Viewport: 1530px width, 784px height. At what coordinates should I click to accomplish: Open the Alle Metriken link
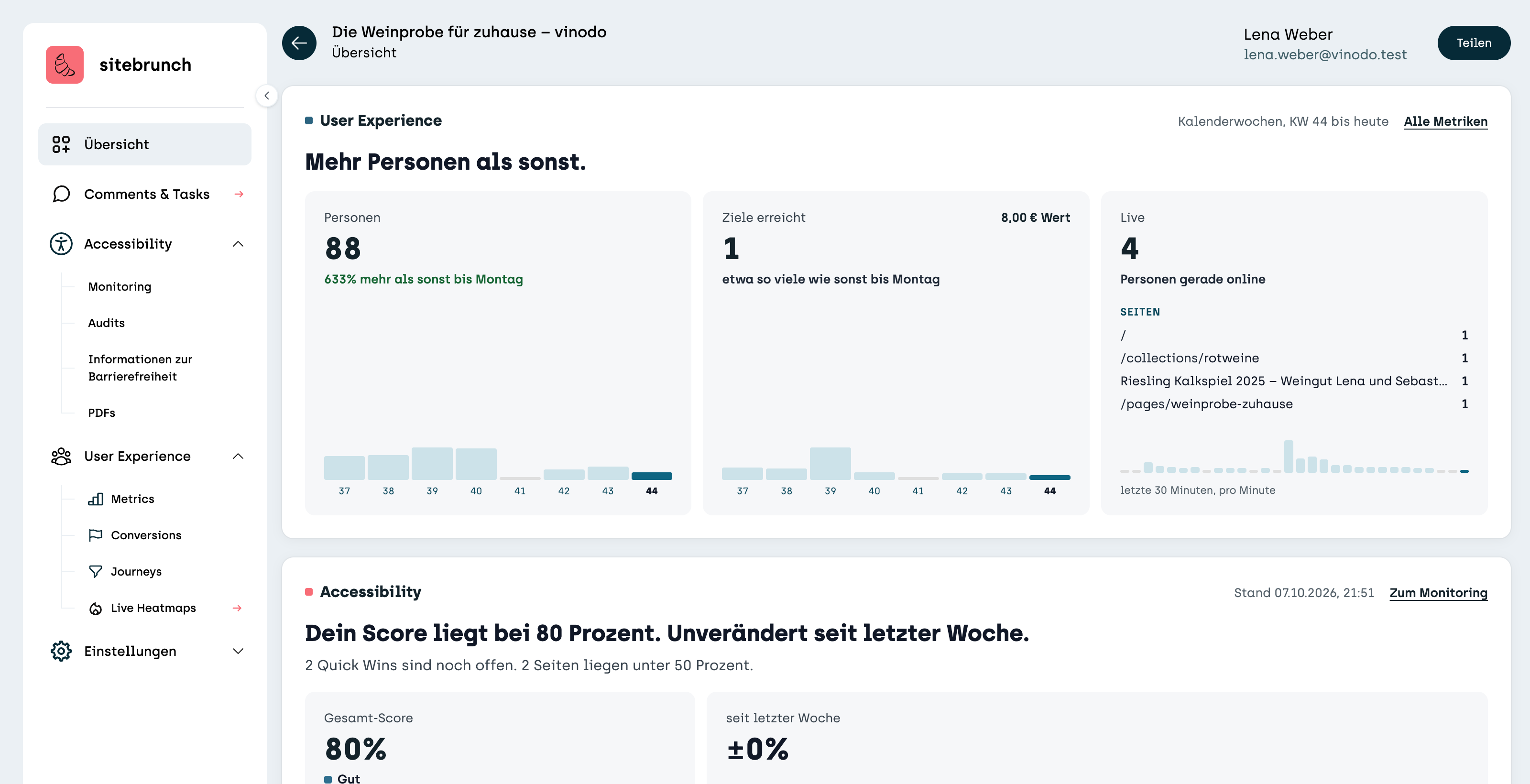1446,121
